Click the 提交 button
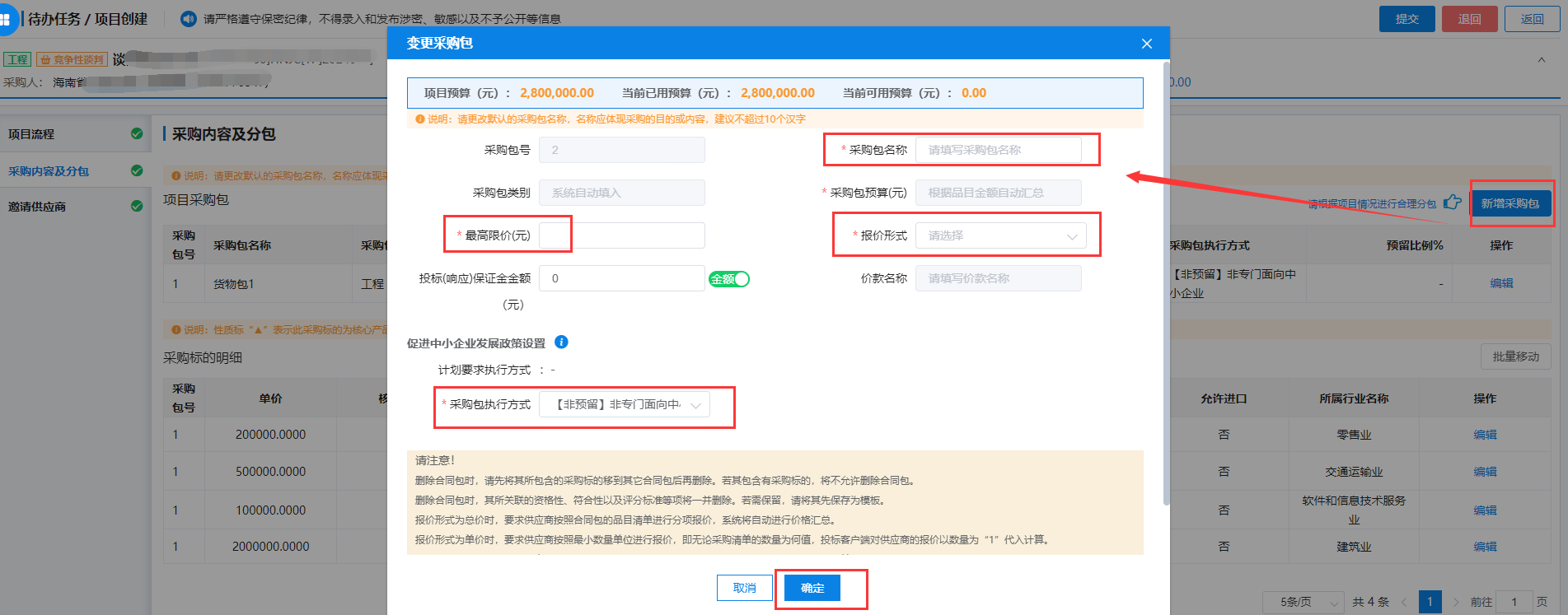This screenshot has height=615, width=1568. [x=1407, y=19]
